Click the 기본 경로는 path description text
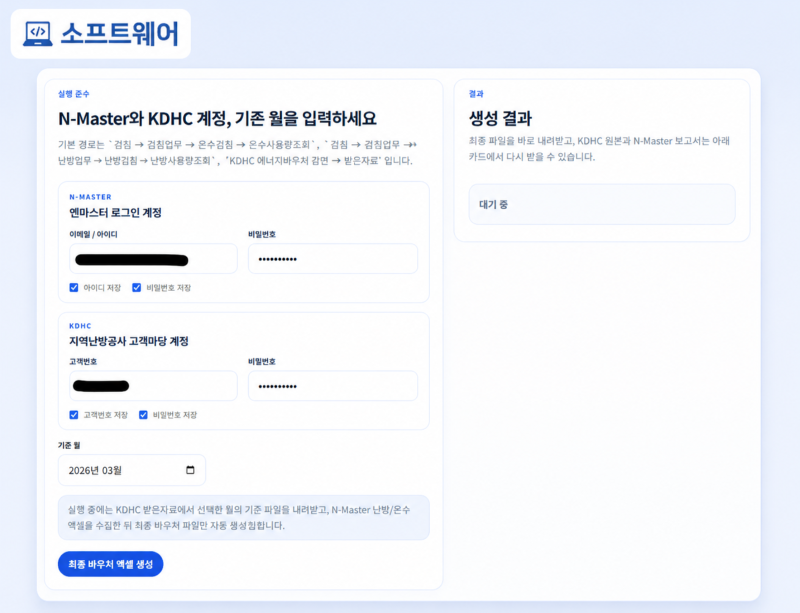The image size is (800, 613). click(x=237, y=153)
